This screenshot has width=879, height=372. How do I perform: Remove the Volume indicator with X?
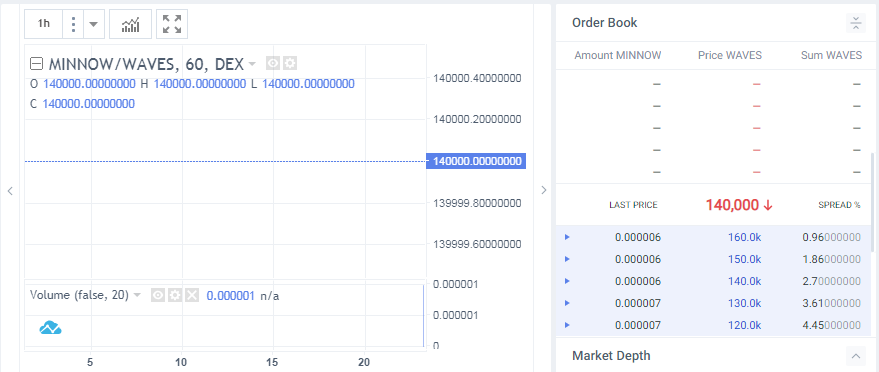click(x=192, y=295)
